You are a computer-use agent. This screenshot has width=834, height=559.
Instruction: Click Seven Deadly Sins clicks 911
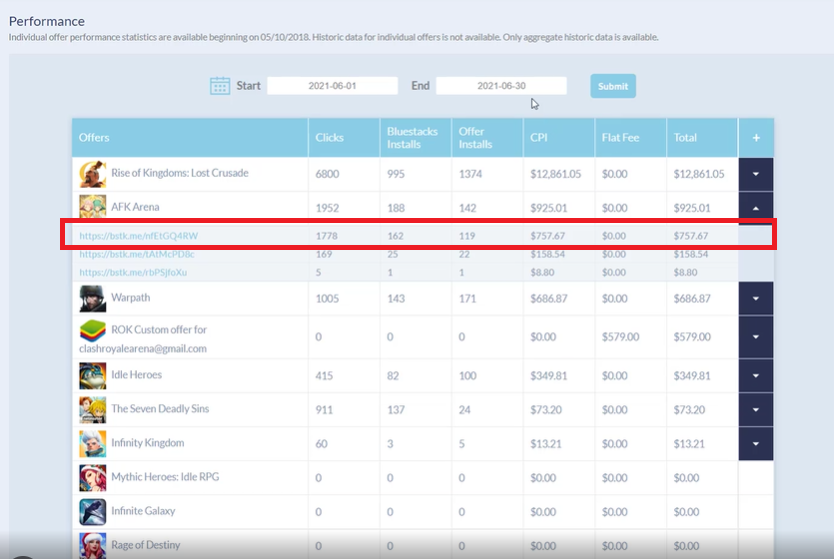[324, 410]
